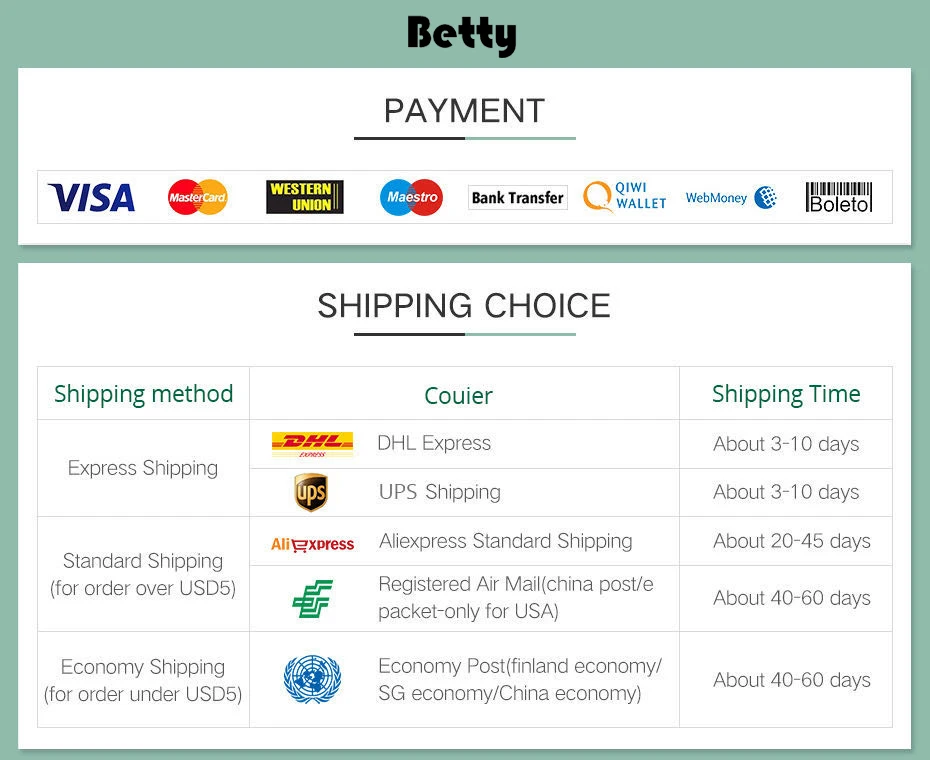Select the MasterCard logo
930x760 pixels.
[198, 198]
